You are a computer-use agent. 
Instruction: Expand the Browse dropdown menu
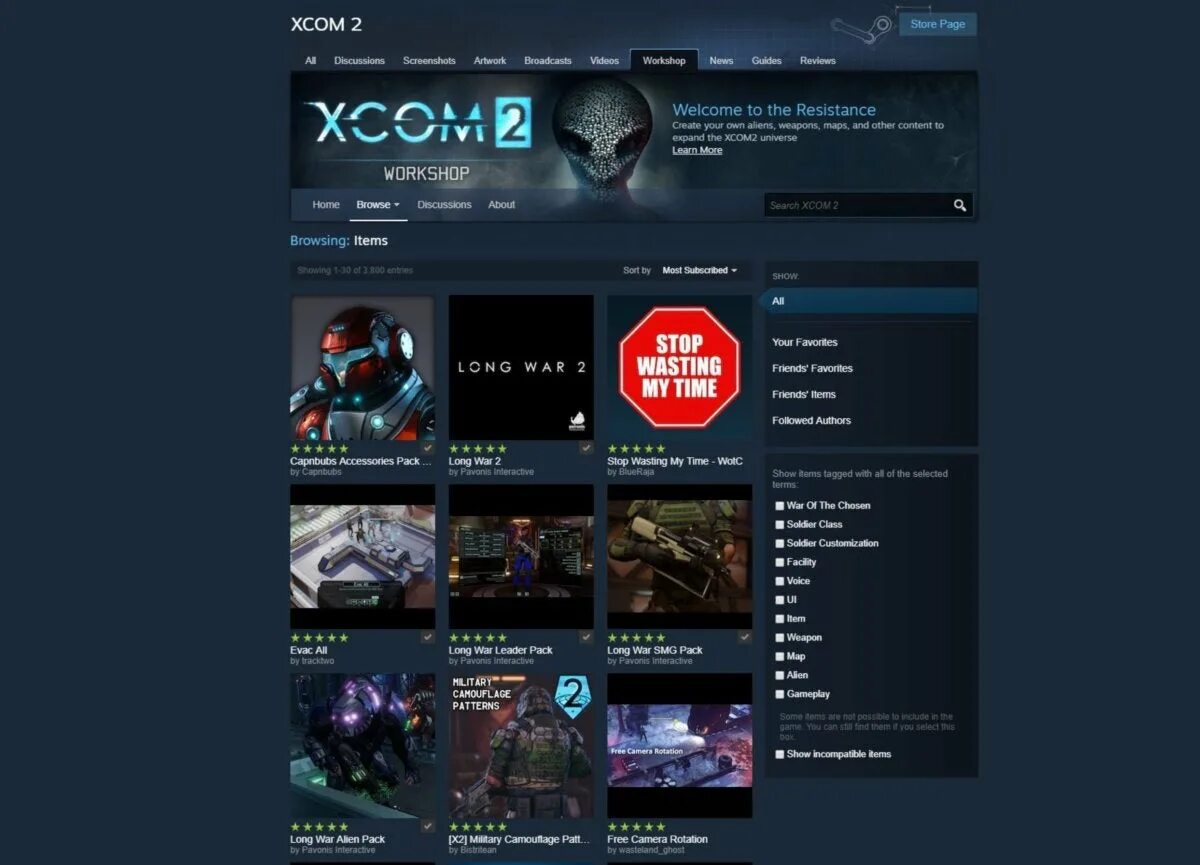pos(378,205)
